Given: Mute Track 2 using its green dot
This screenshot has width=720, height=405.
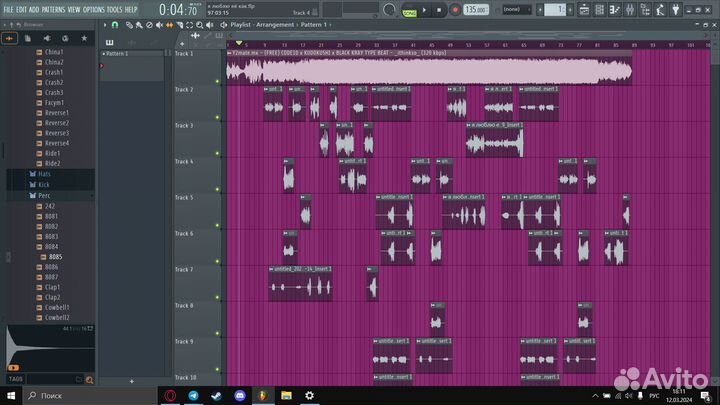Looking at the screenshot, I should [217, 117].
